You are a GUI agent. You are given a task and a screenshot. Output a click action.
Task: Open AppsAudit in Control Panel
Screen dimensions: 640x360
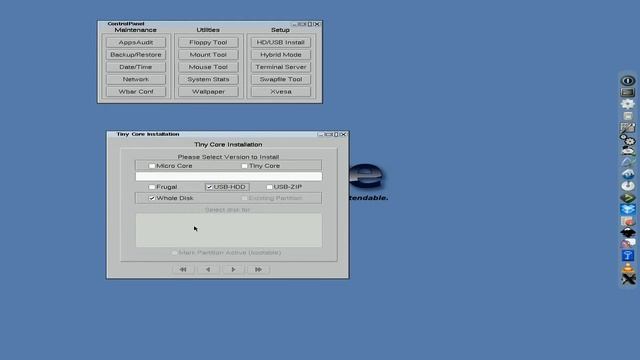136,42
